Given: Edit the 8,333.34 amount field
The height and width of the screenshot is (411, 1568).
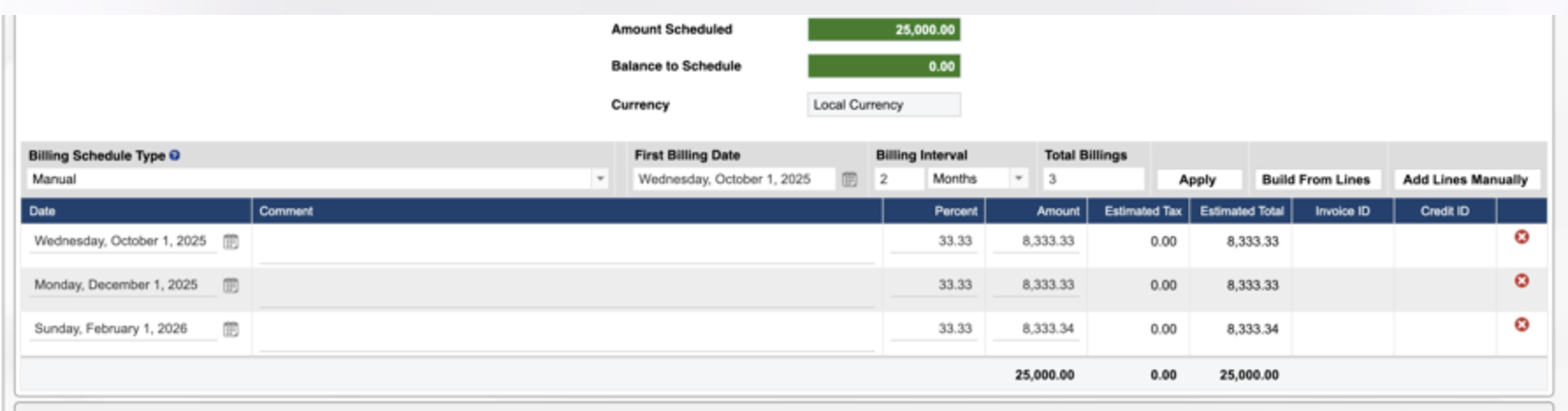Looking at the screenshot, I should 1034,328.
